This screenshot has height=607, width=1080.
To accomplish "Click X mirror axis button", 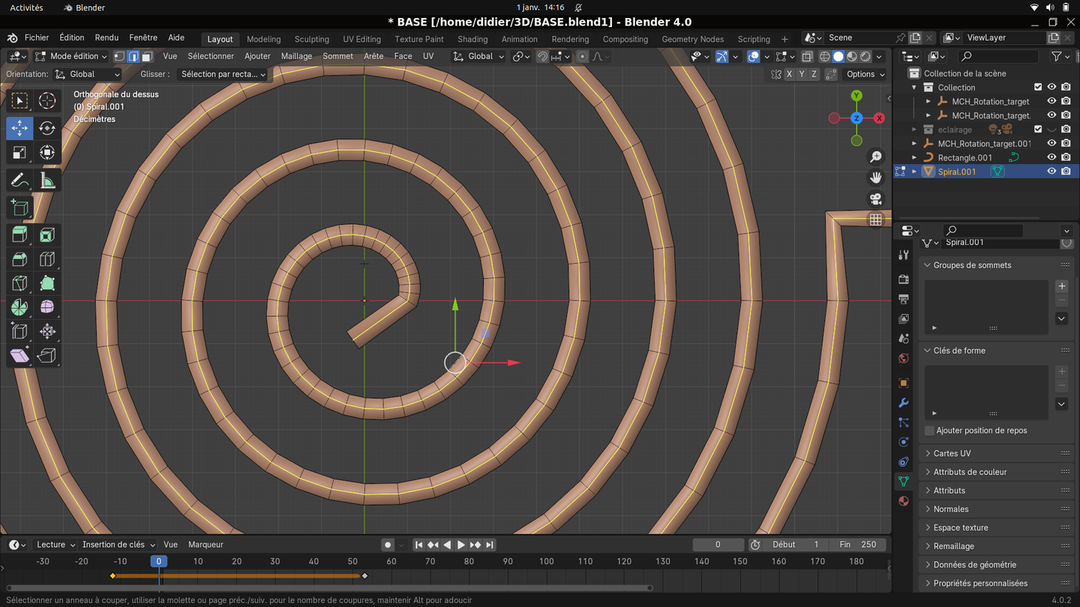I will point(789,74).
